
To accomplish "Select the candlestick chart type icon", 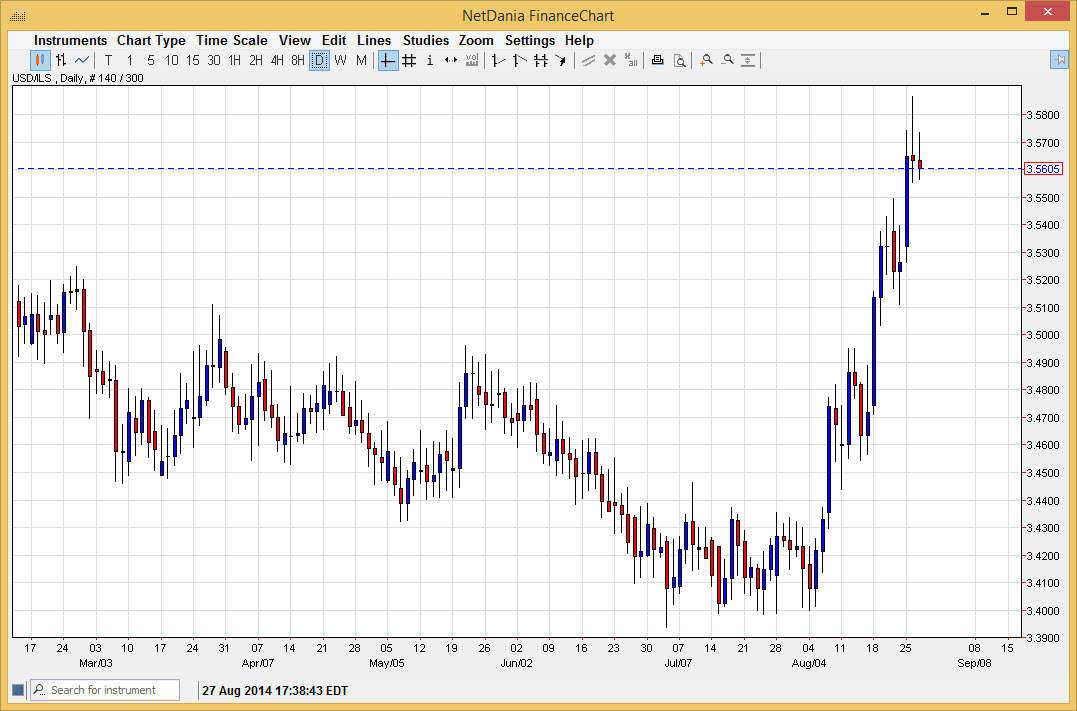I will (40, 60).
